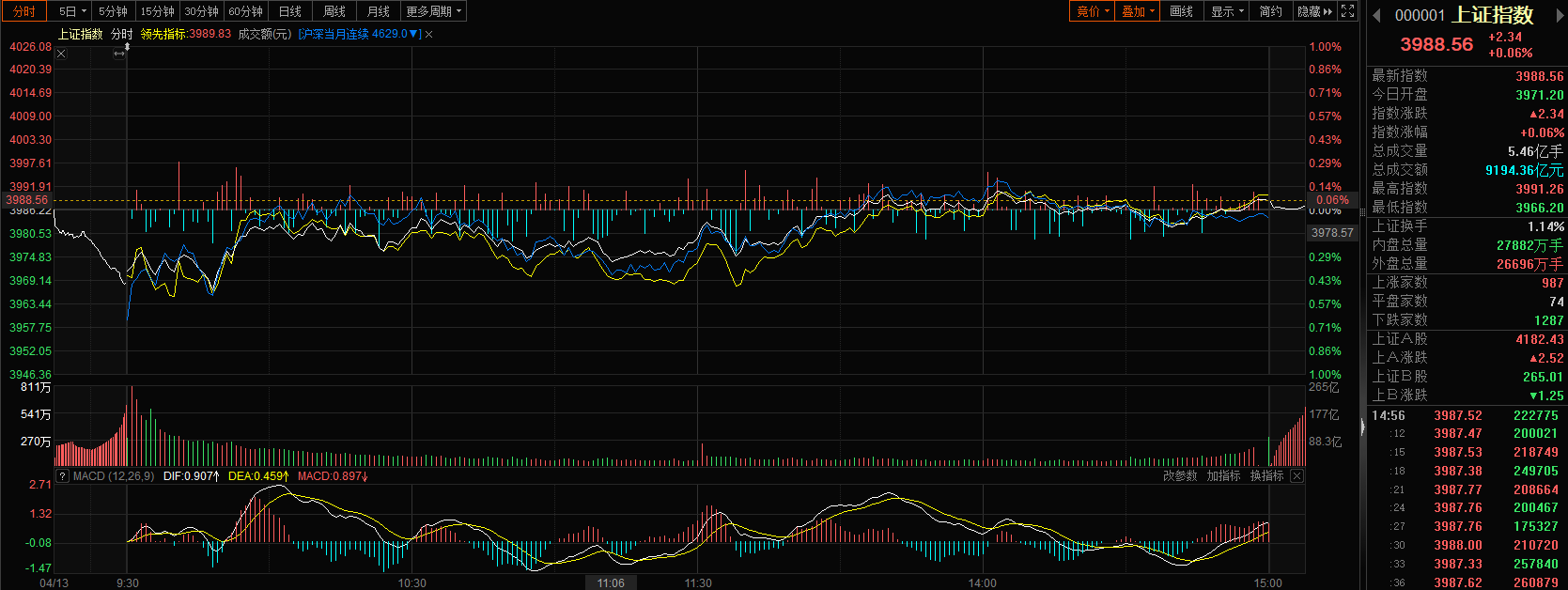Click the 成交额(元) label
1568x590 pixels.
click(x=264, y=34)
